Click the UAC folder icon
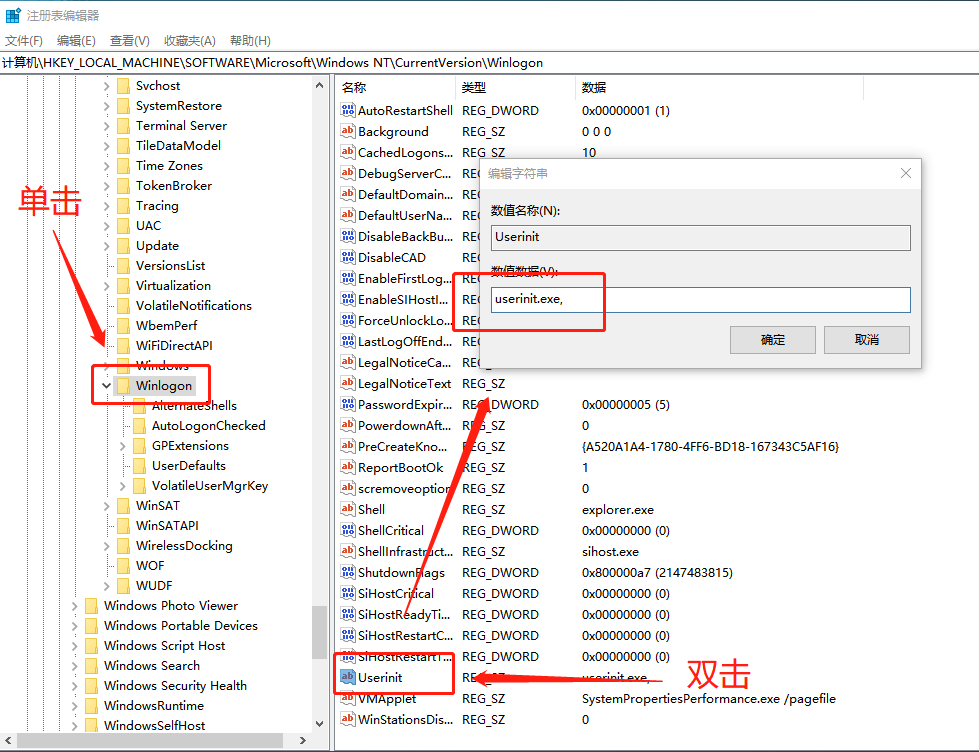979x752 pixels. (124, 225)
